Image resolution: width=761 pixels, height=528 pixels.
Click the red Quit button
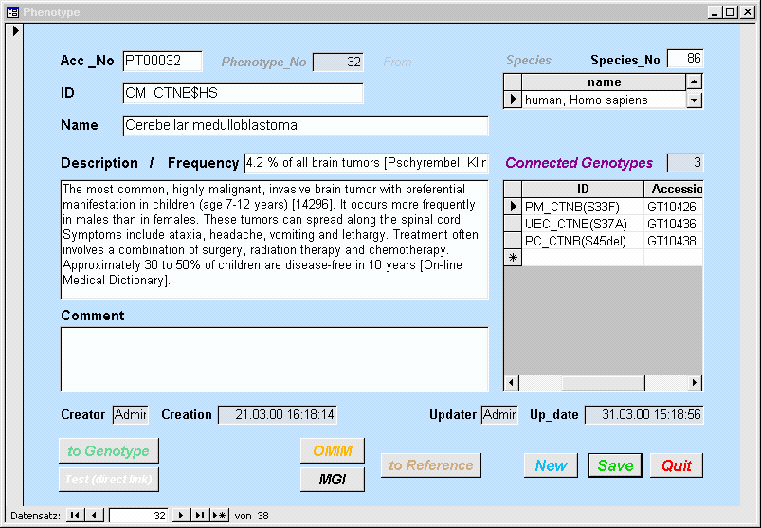(x=676, y=465)
